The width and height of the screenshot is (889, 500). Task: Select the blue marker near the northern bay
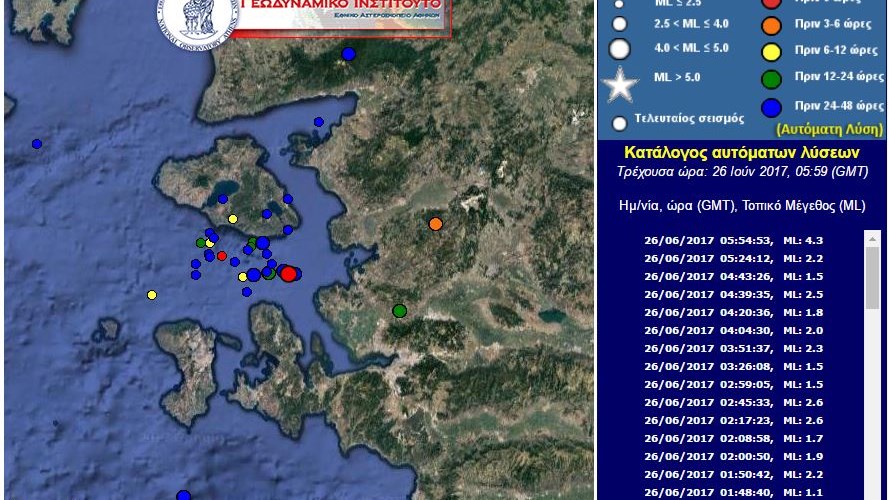click(319, 122)
